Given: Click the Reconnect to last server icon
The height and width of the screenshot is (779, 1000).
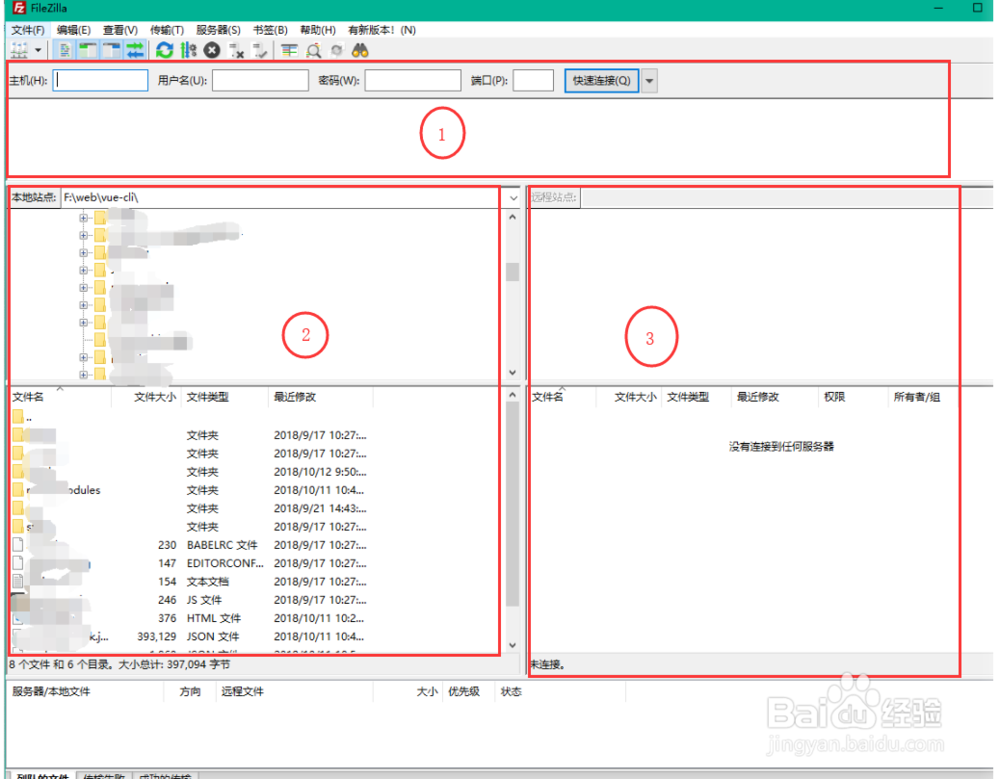Looking at the screenshot, I should point(260,50).
